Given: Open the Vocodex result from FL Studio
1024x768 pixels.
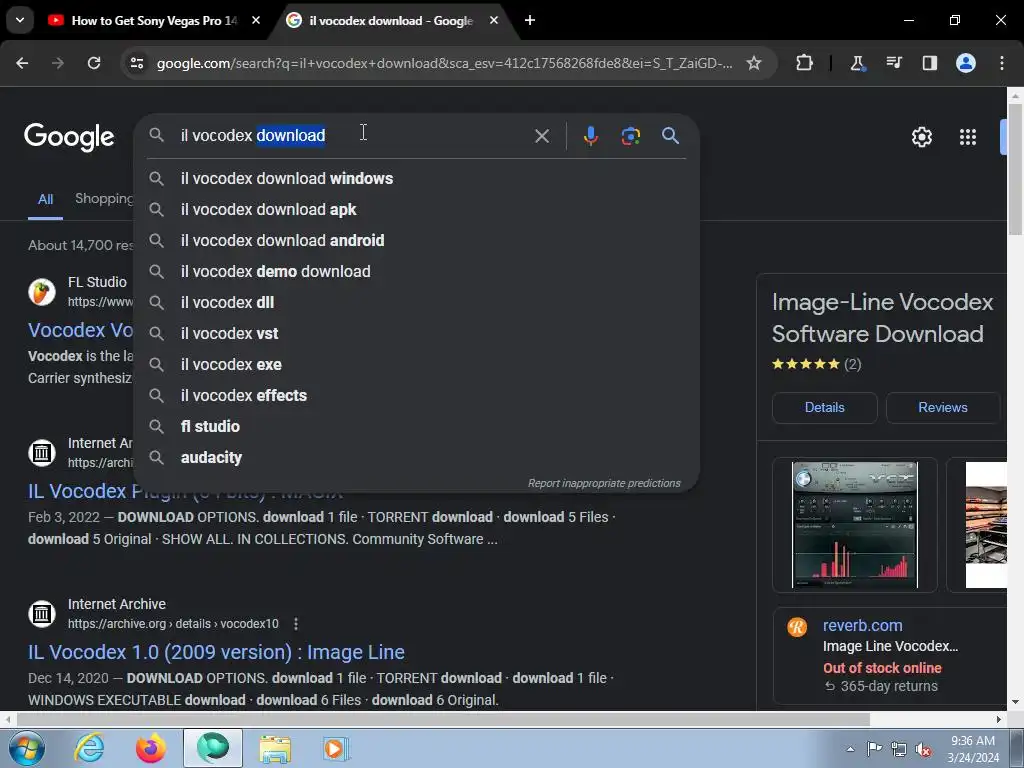Looking at the screenshot, I should [x=80, y=330].
